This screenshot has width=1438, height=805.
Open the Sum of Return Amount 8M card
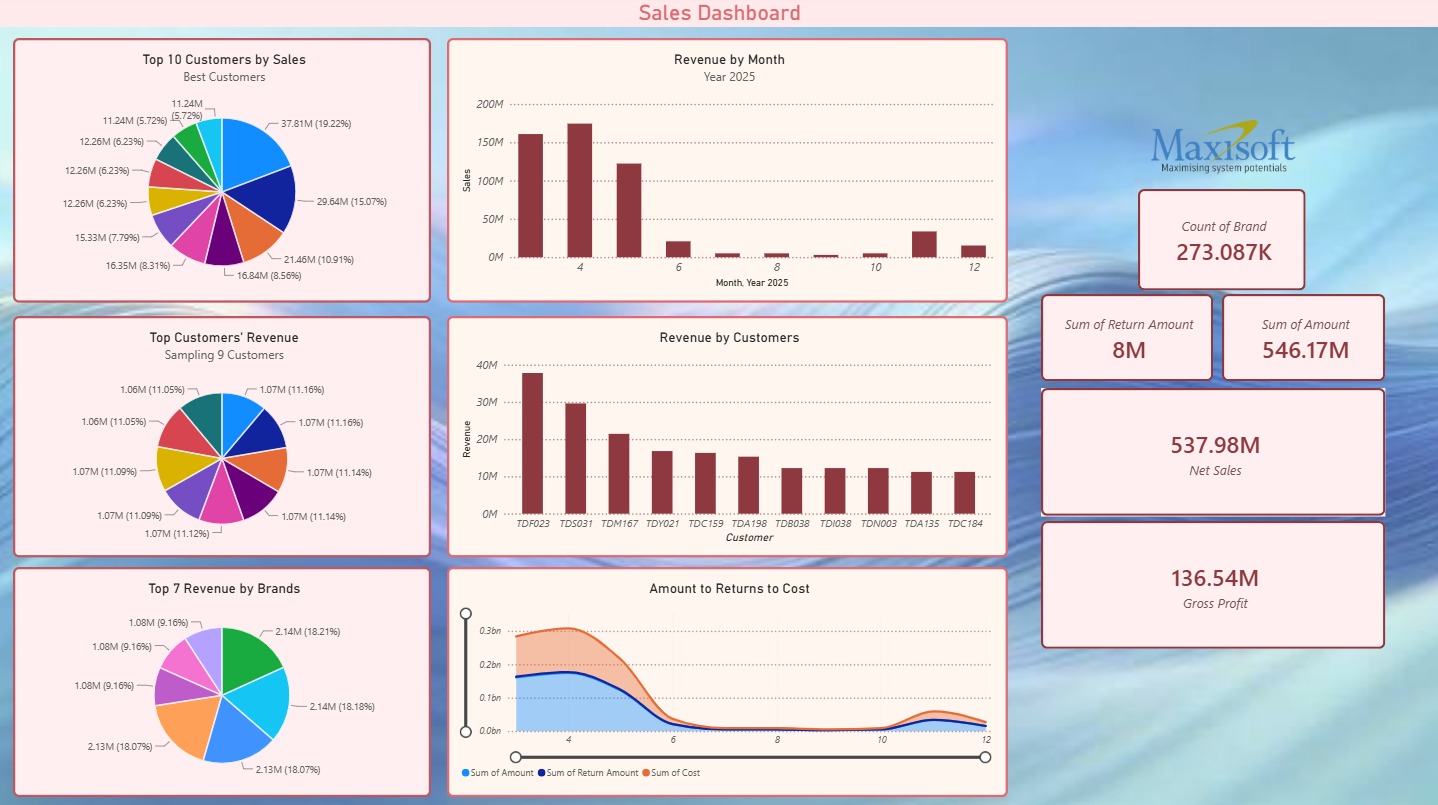(1127, 337)
